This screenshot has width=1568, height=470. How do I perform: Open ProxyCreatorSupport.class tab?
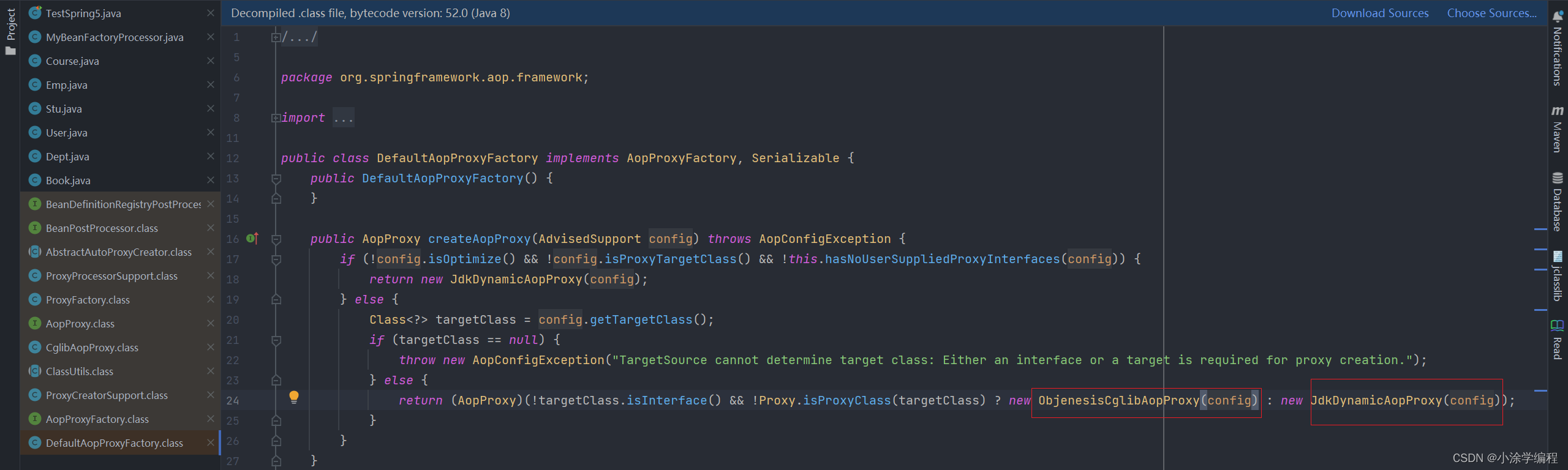(x=107, y=395)
